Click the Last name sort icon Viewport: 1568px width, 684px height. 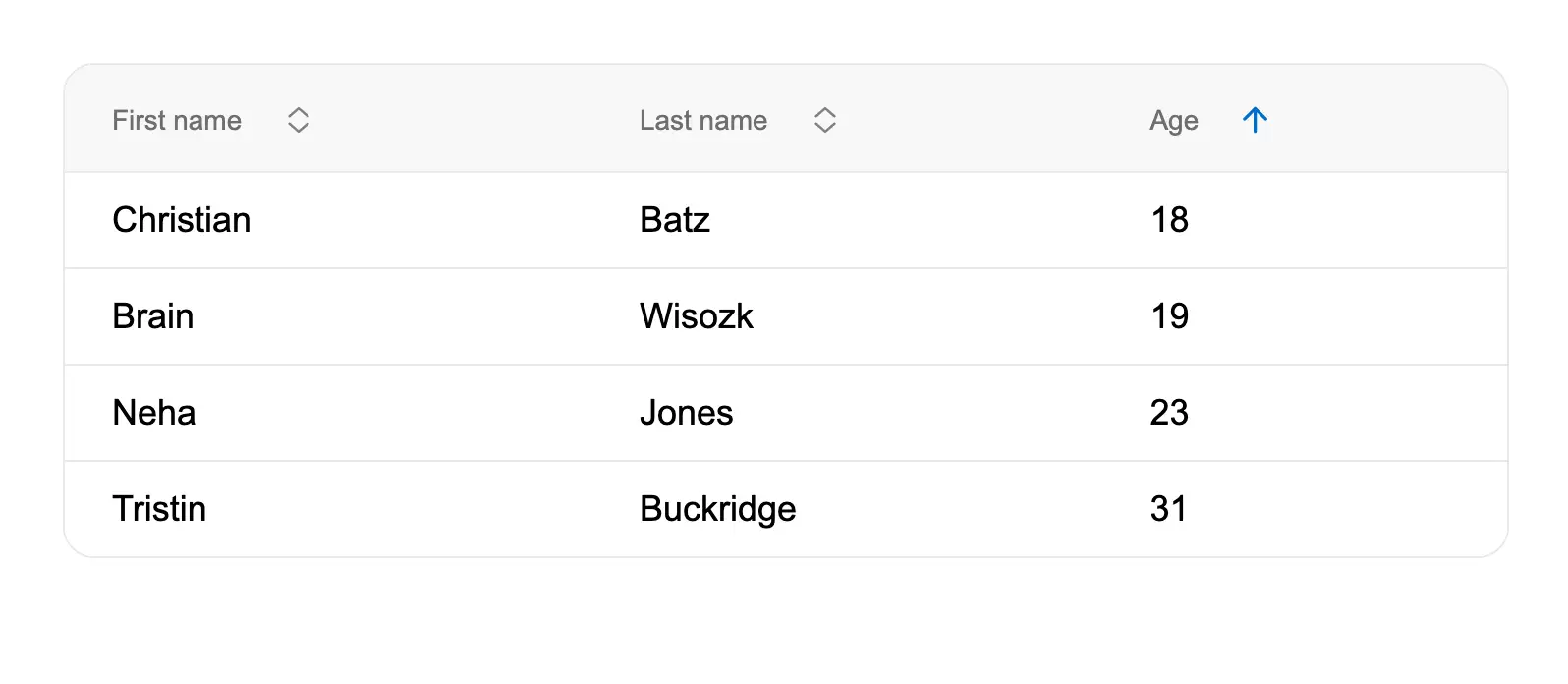tap(825, 120)
